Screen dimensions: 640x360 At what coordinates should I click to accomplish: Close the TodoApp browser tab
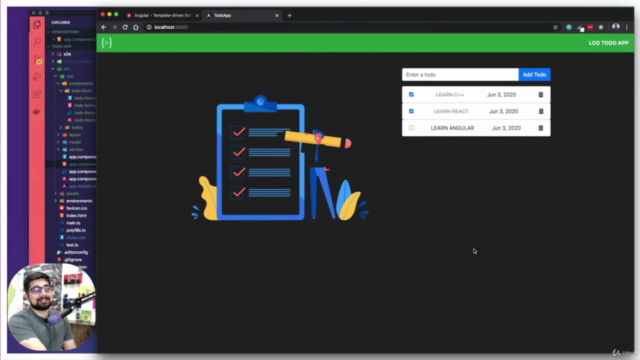[277, 16]
